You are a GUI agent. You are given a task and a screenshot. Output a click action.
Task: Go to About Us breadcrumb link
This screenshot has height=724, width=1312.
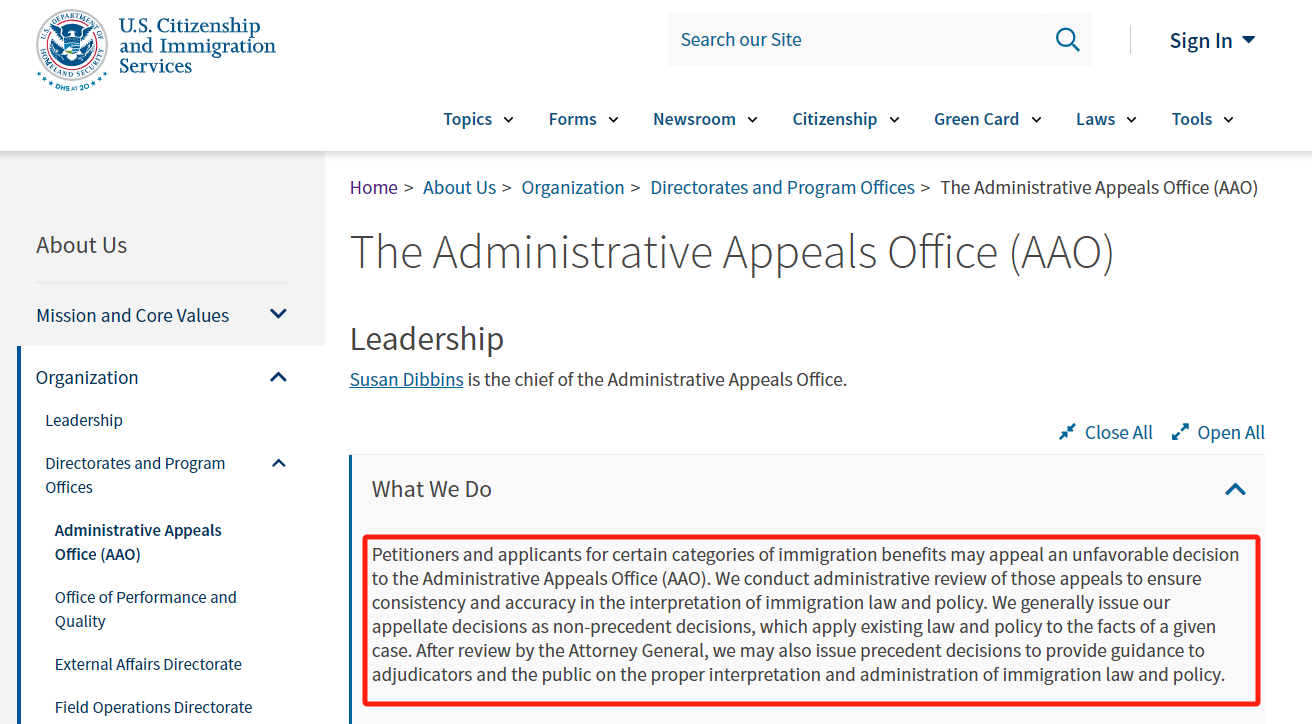click(x=459, y=187)
